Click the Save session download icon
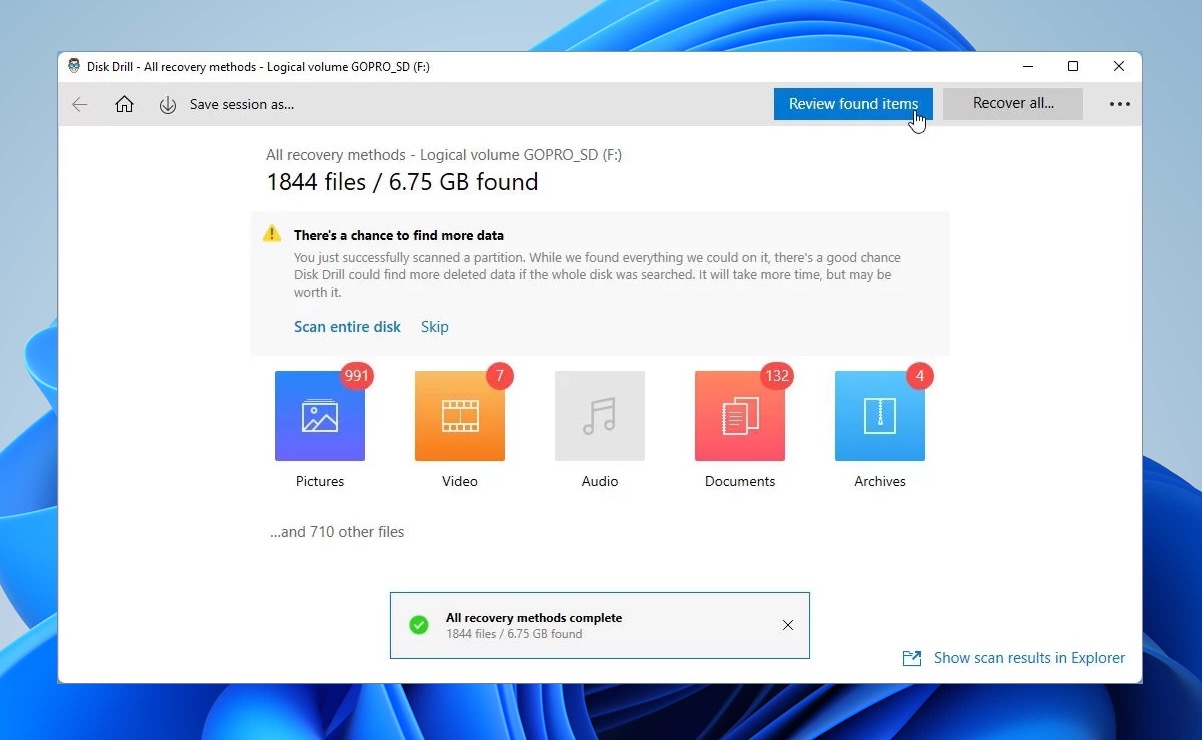This screenshot has height=740, width=1202. click(168, 105)
